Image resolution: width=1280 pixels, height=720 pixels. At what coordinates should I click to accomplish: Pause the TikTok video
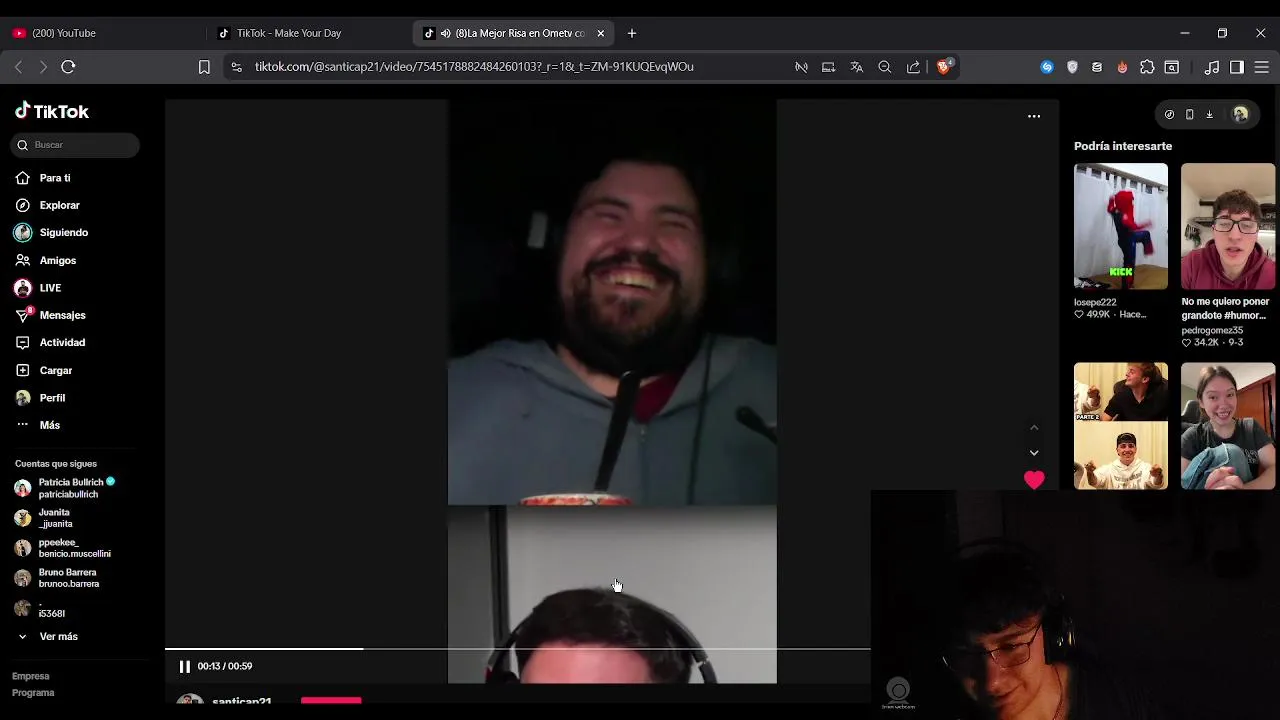click(x=184, y=666)
